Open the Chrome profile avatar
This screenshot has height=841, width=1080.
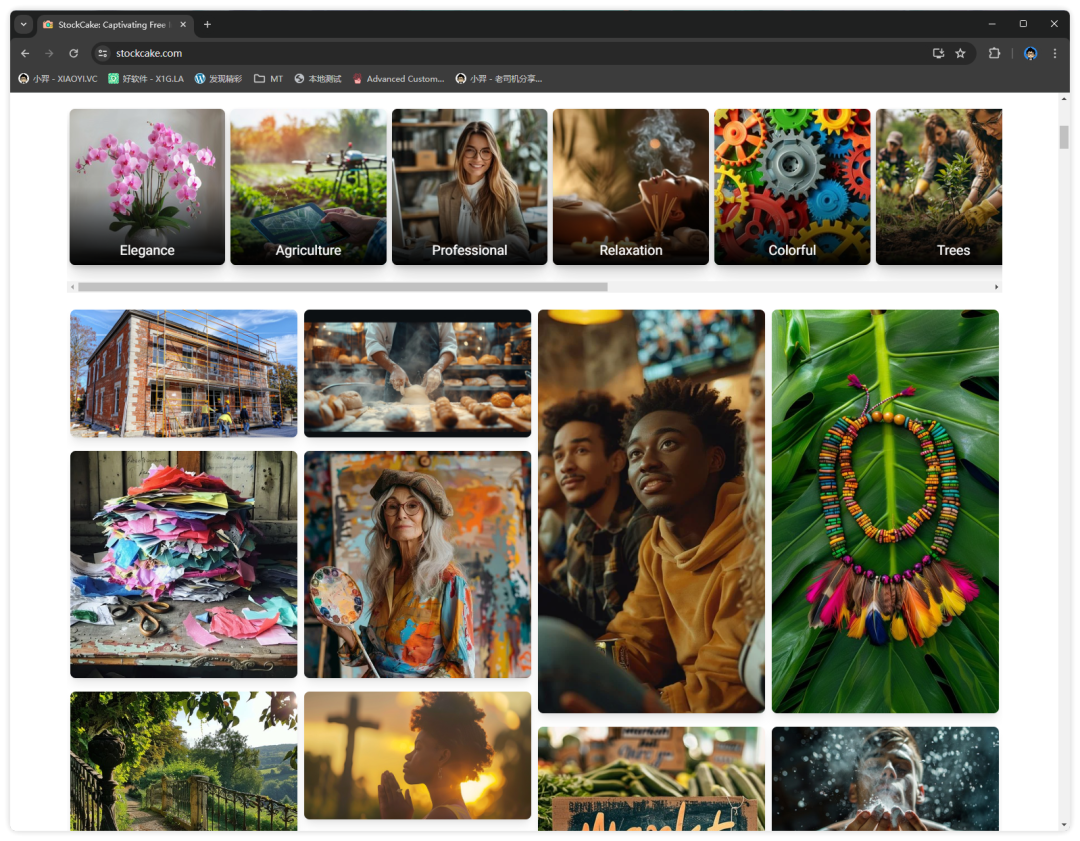coord(1030,53)
